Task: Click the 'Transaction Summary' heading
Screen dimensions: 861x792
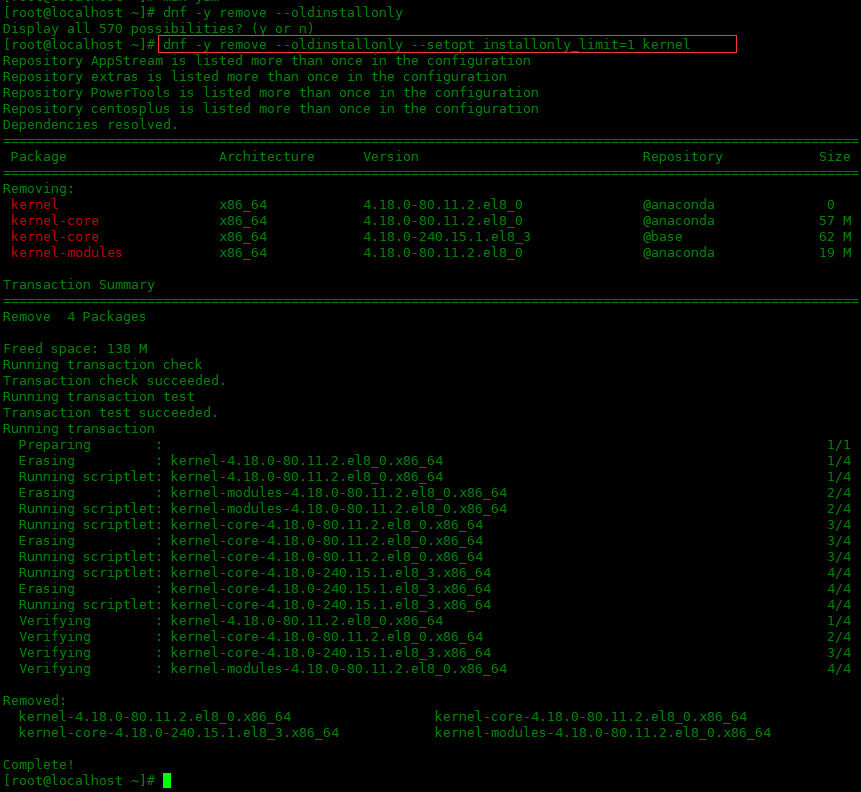Action: [x=79, y=285]
